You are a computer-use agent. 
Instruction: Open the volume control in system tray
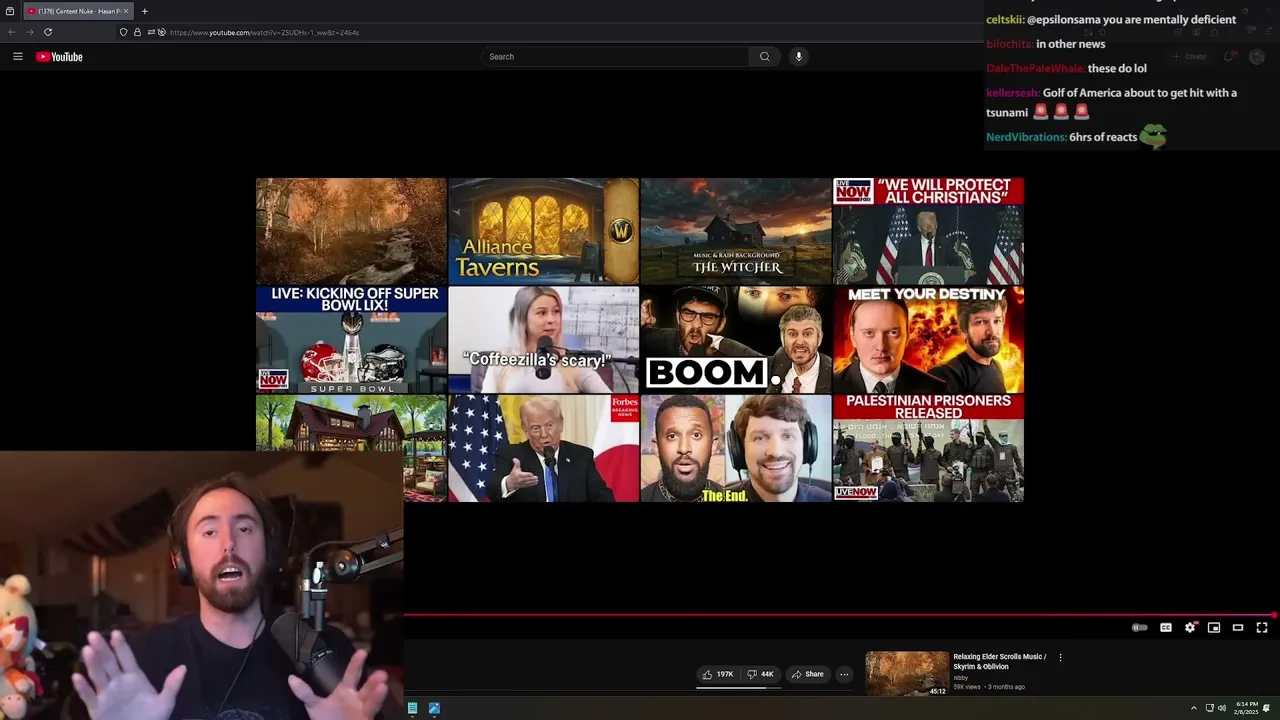[x=1220, y=708]
